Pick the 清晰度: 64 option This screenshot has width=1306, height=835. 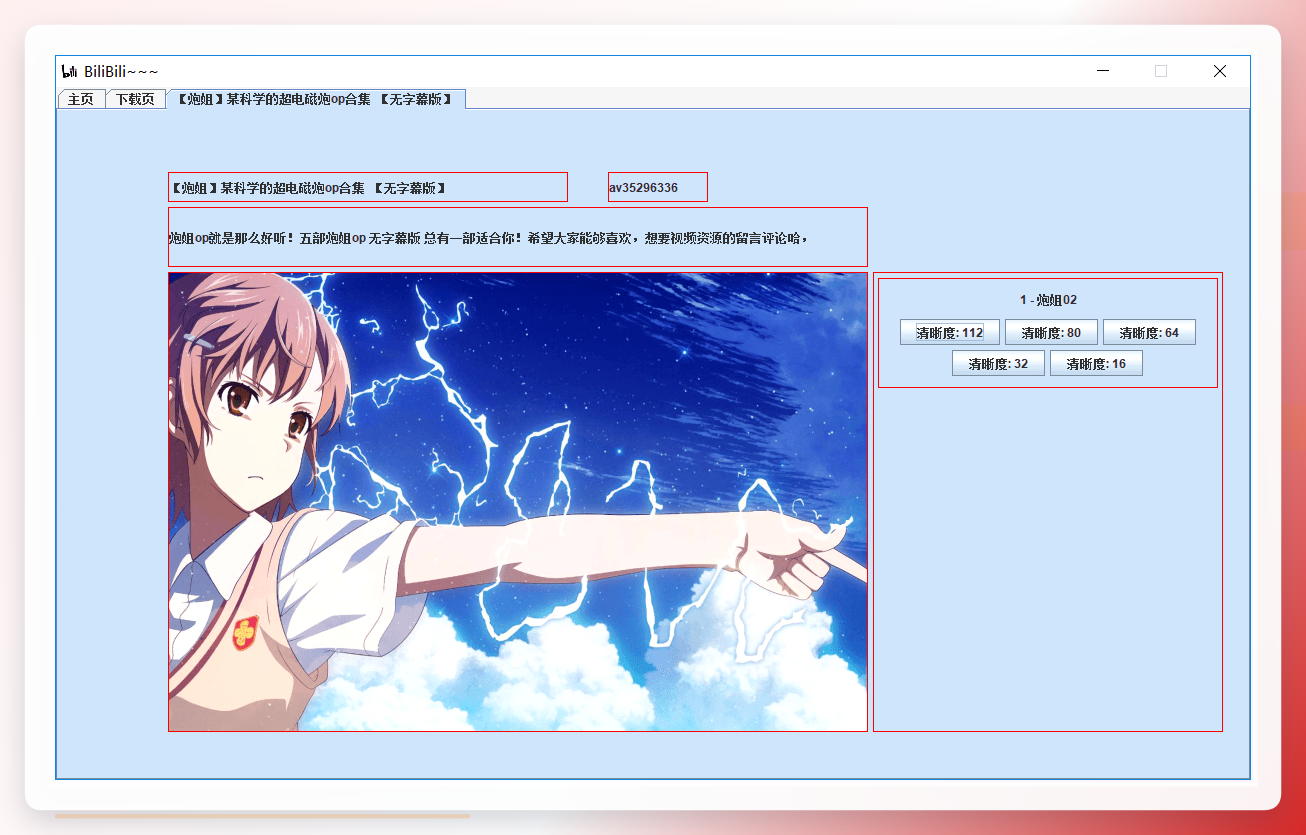click(1149, 333)
